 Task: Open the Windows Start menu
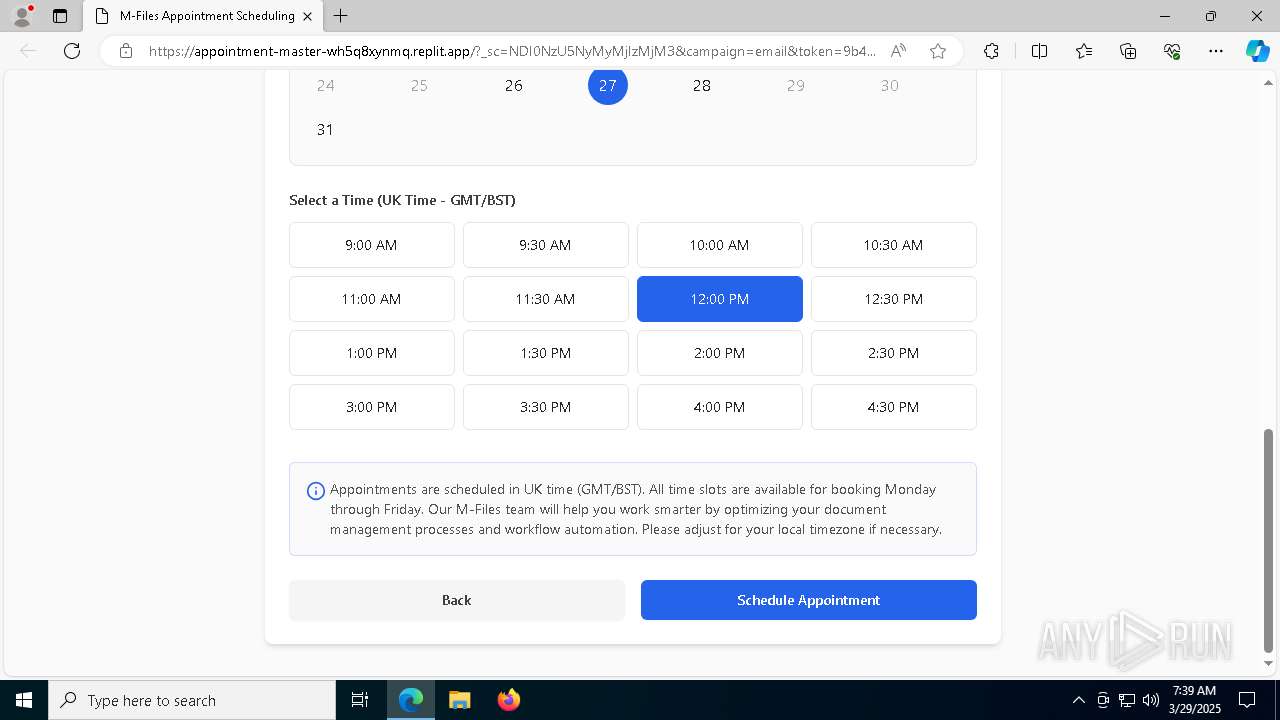pos(24,700)
